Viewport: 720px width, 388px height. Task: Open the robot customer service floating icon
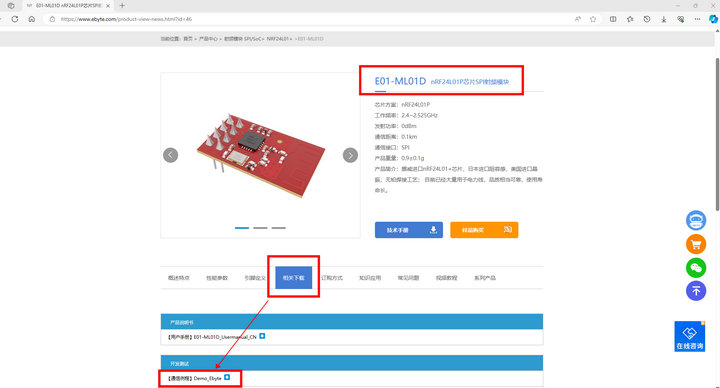tap(696, 220)
